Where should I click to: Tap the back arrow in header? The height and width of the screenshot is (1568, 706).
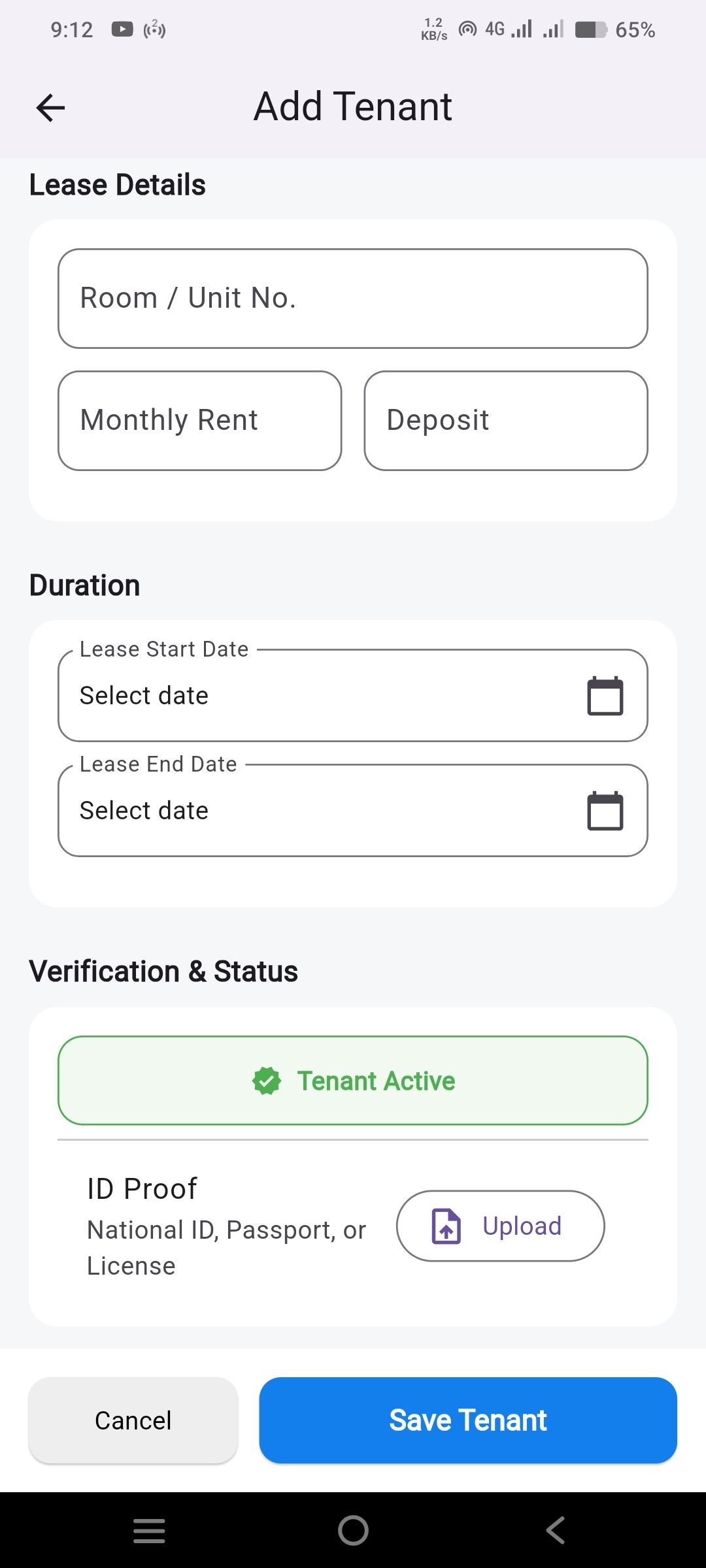click(50, 108)
